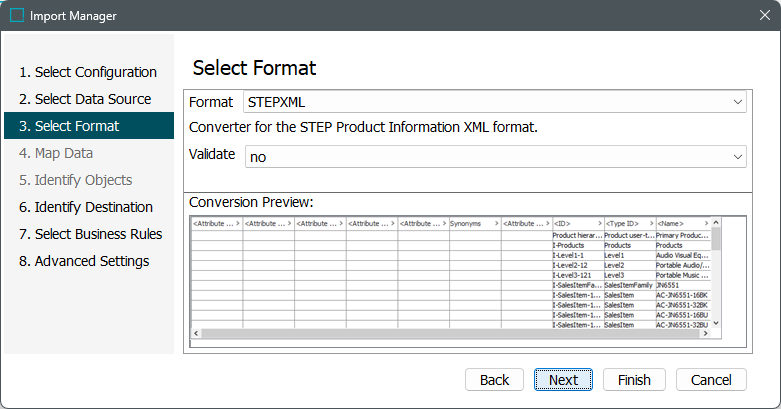Open the Format dropdown showing STEPXML
Screen dimensions: 781x409
(x=494, y=102)
